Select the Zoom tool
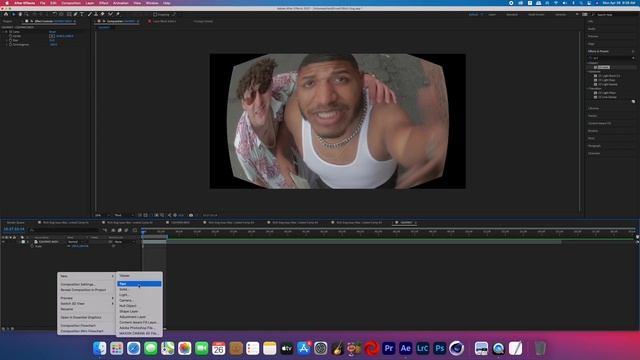640x360 pixels. [27, 14]
